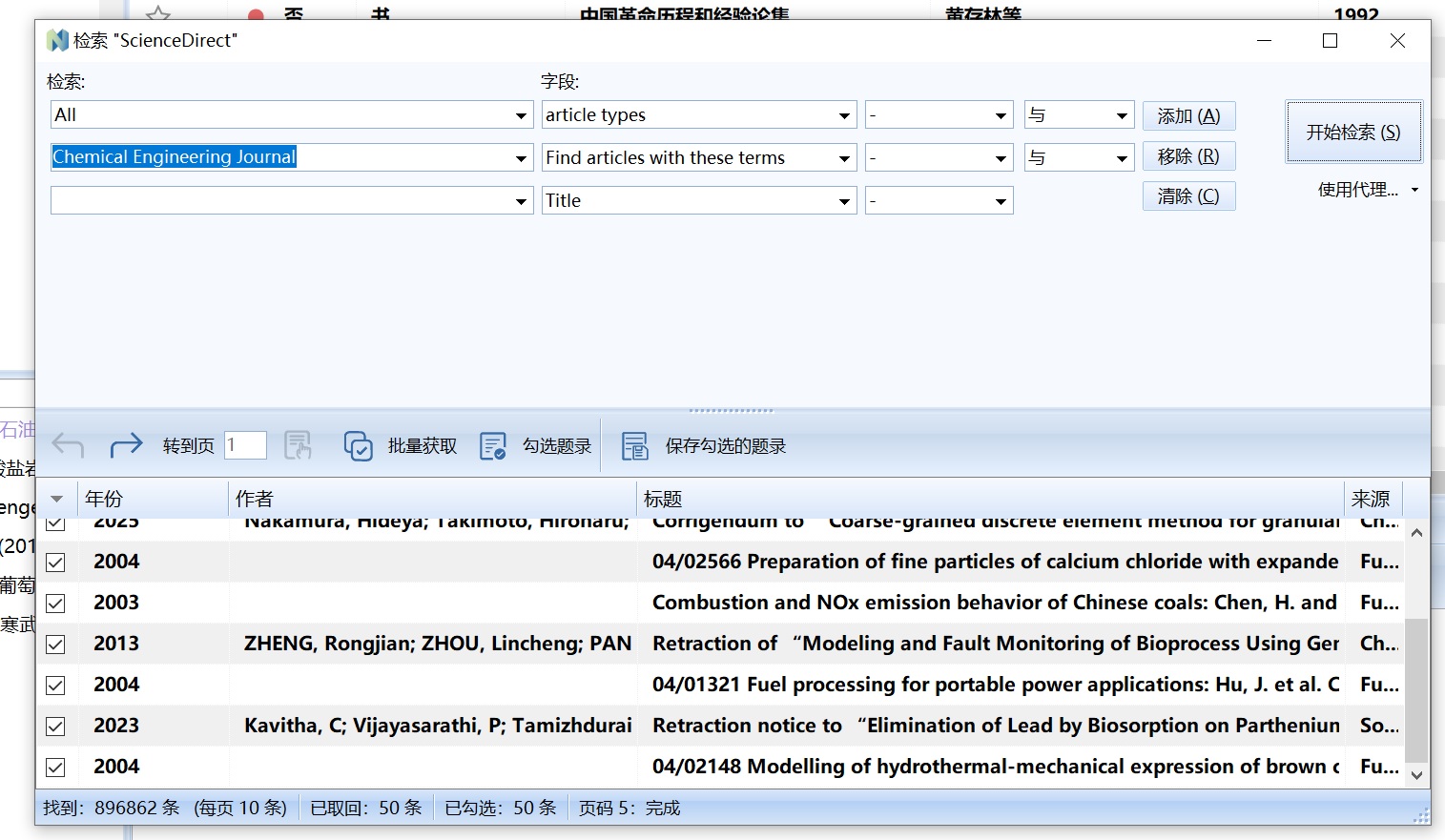Click the 已取回: 50 条 status entry
1445x840 pixels.
click(366, 809)
